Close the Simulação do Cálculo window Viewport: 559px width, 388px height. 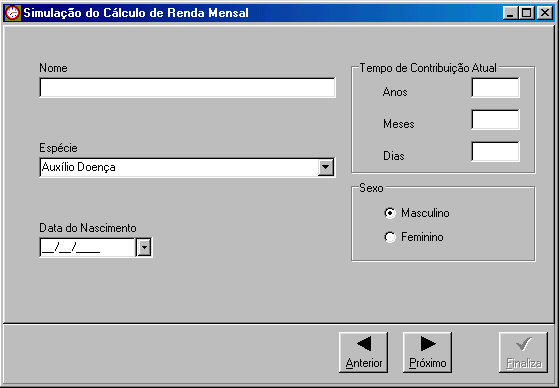(x=545, y=13)
